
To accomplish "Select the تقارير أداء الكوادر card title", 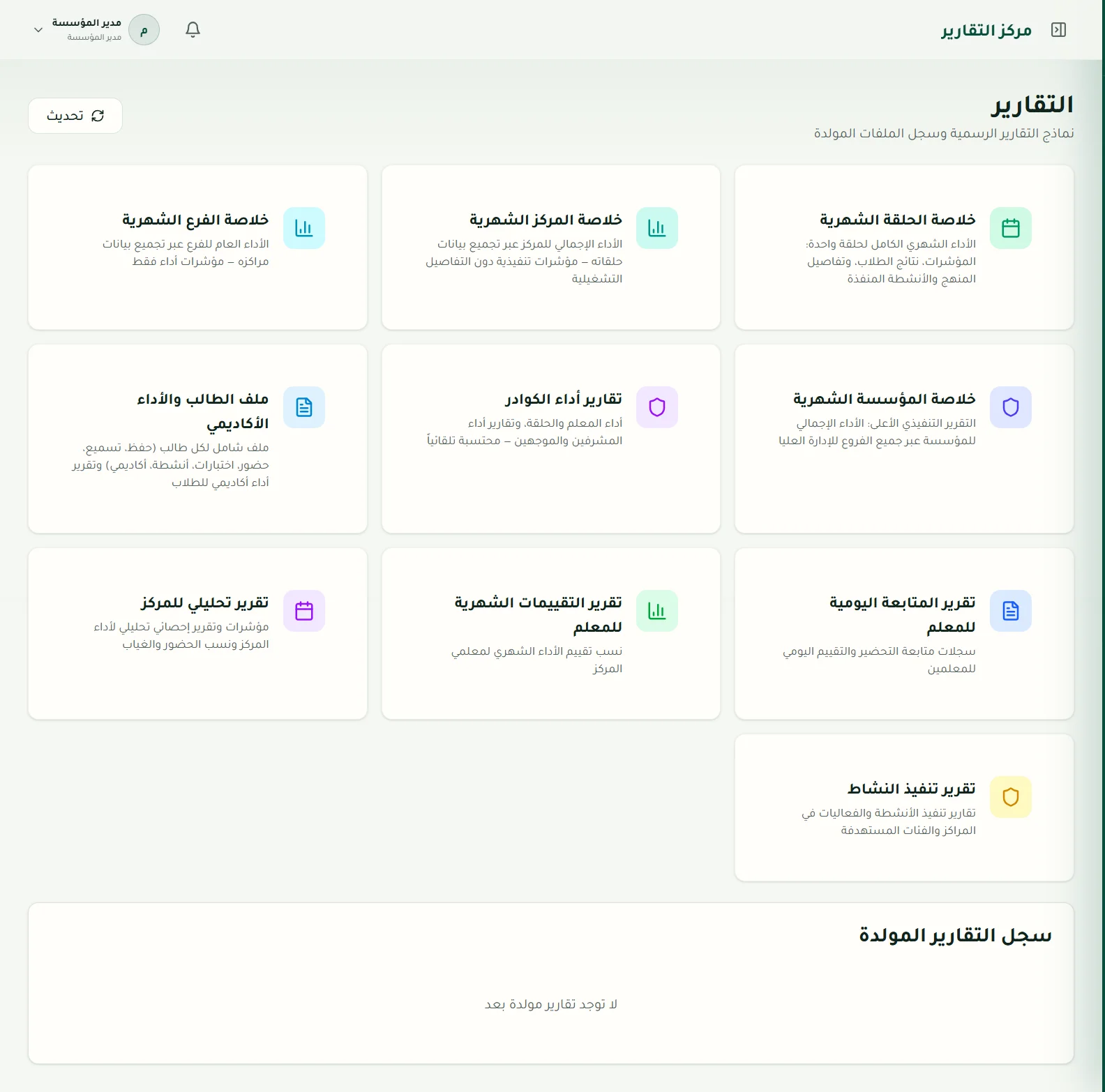I will tap(564, 399).
